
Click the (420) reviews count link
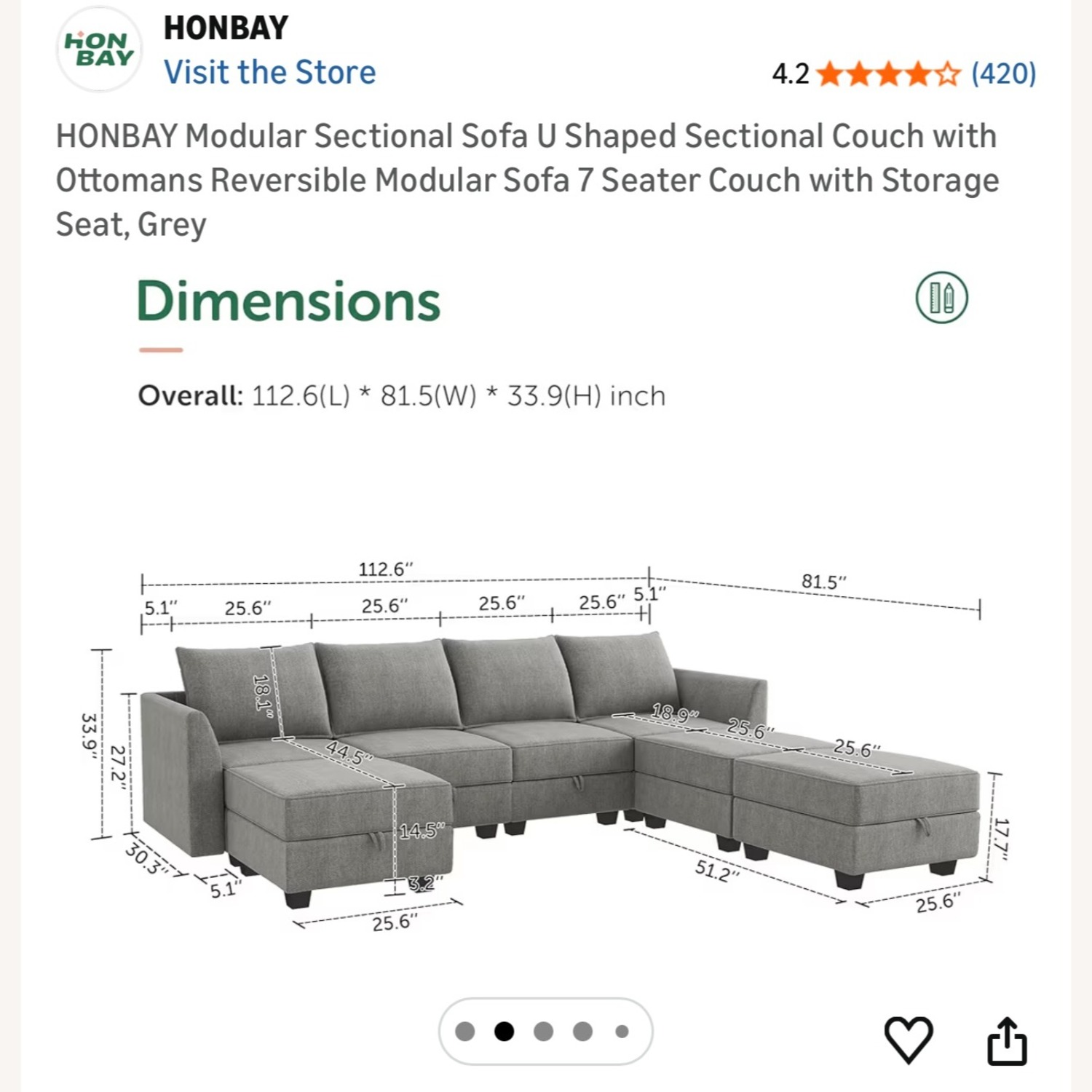[1003, 73]
